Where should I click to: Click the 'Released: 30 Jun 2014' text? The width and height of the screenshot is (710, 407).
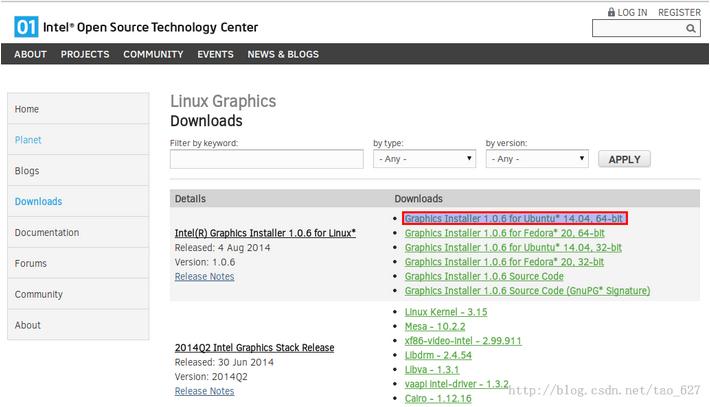224,362
